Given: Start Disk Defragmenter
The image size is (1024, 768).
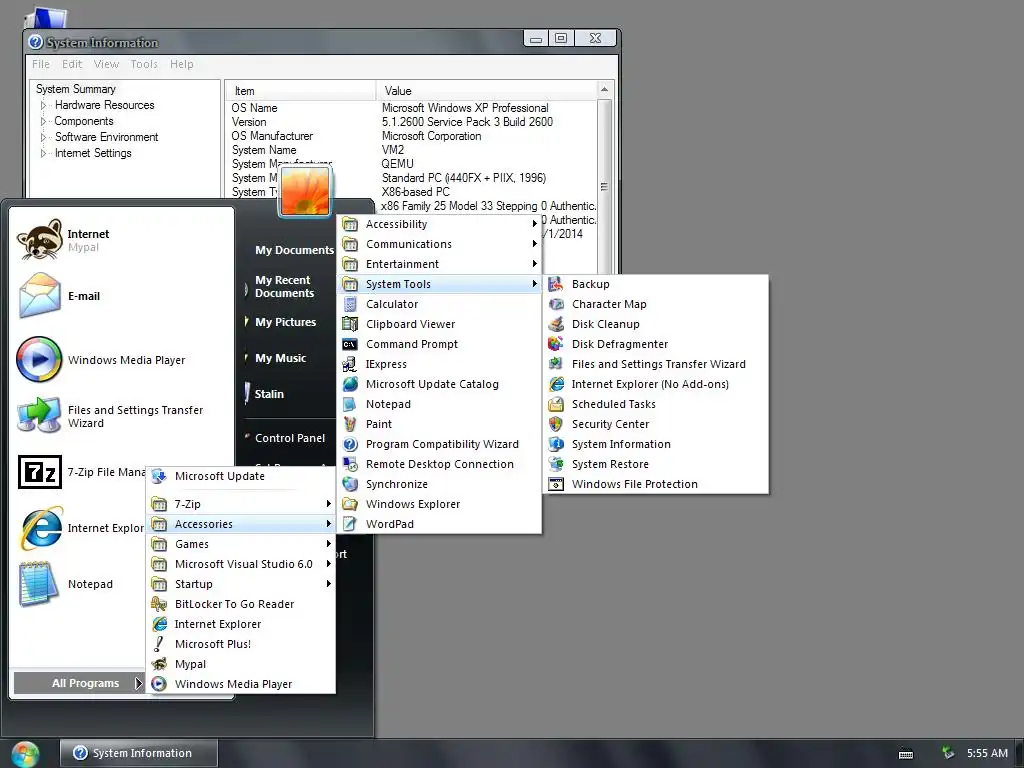Looking at the screenshot, I should pos(658,344).
